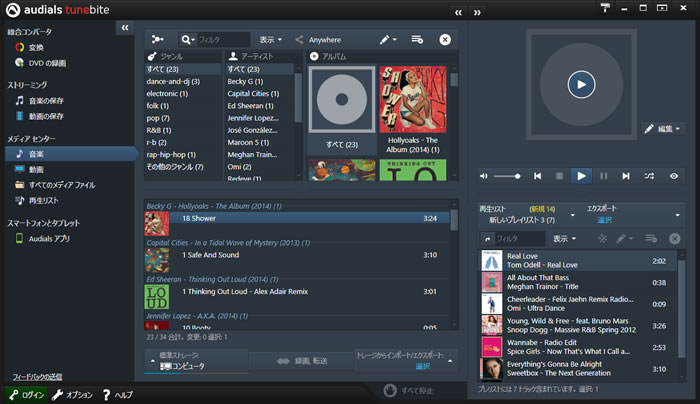Focus the playlist フィルタ field
This screenshot has width=700, height=404.
click(x=520, y=239)
